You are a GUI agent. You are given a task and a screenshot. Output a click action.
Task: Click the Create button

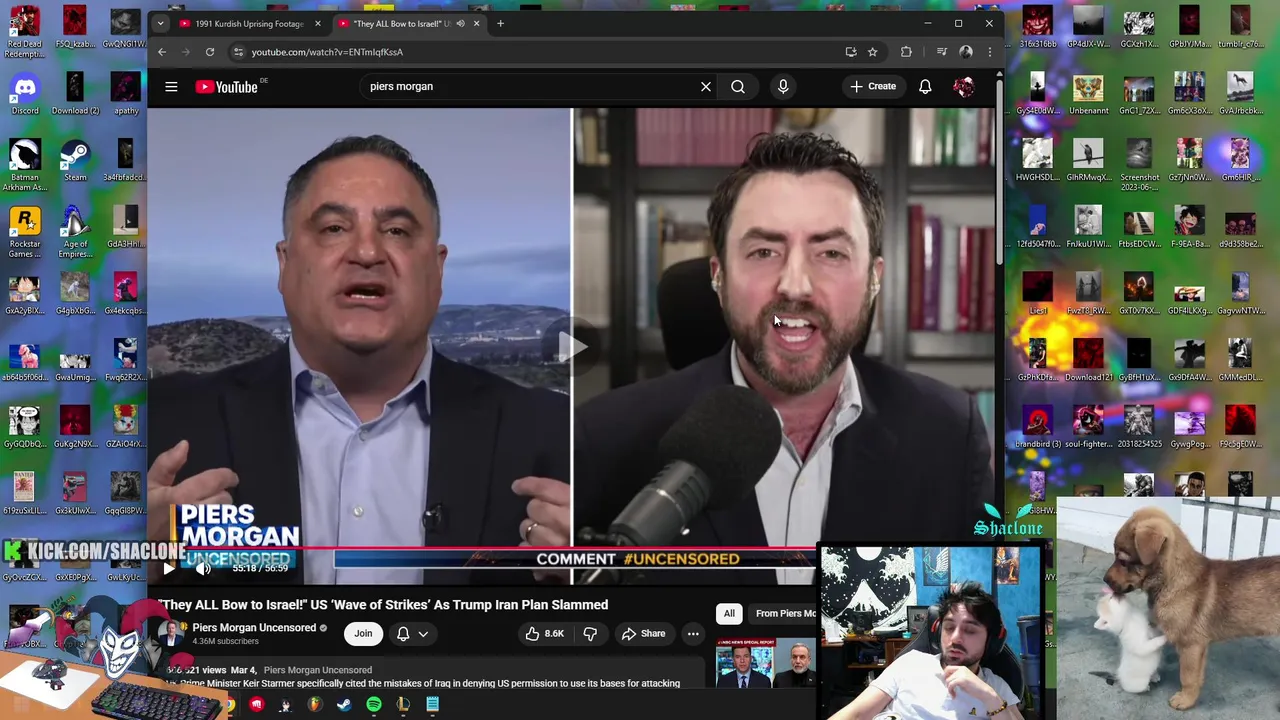(x=873, y=86)
